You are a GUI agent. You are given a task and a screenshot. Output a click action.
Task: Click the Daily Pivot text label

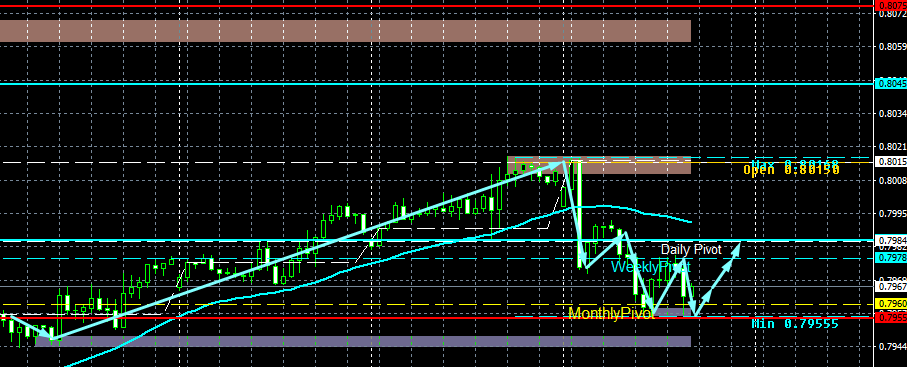point(691,249)
